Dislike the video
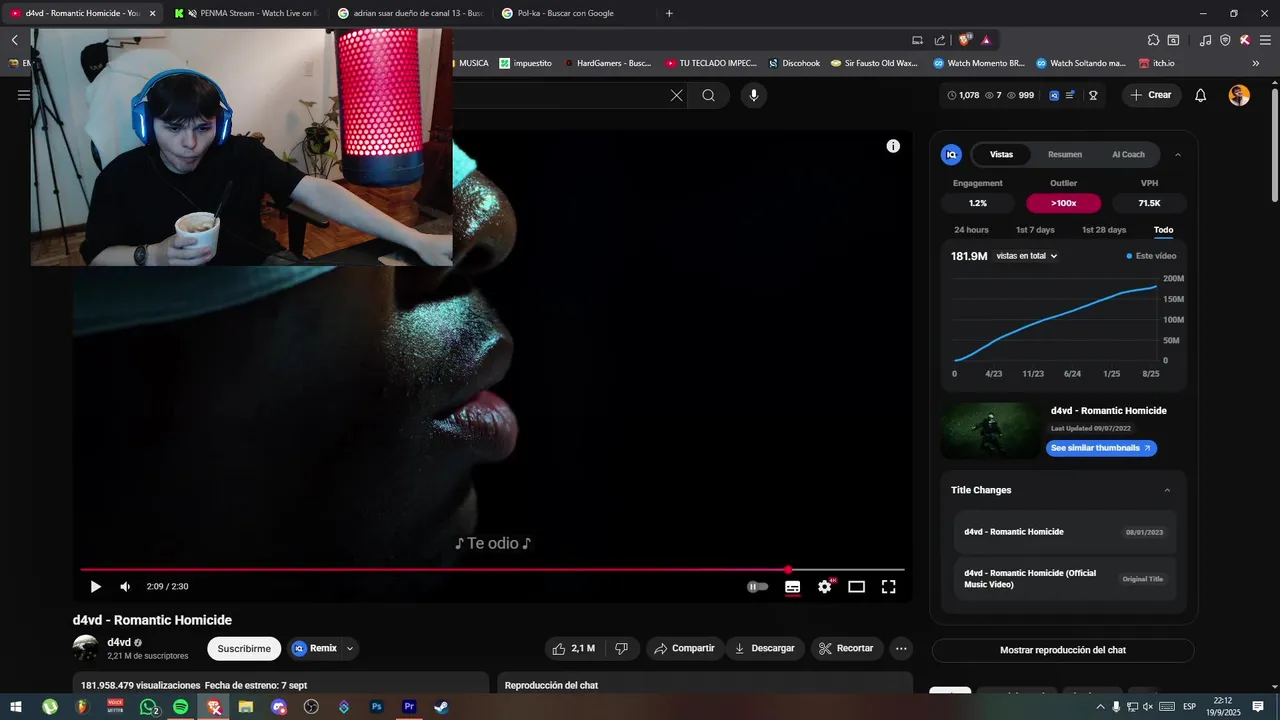This screenshot has height=720, width=1280. click(621, 648)
